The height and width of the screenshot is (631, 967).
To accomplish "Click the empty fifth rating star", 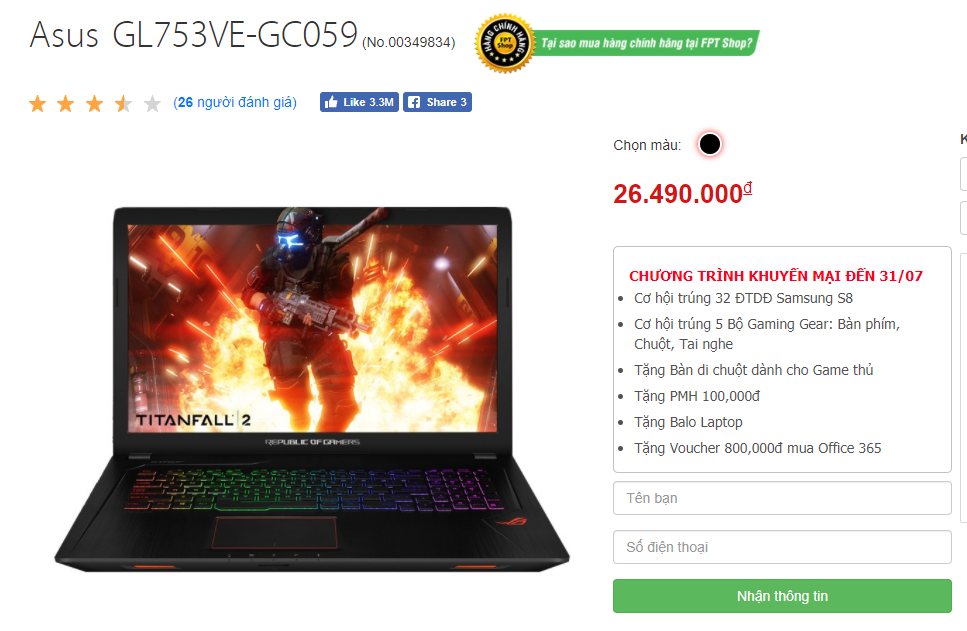I will pos(152,104).
